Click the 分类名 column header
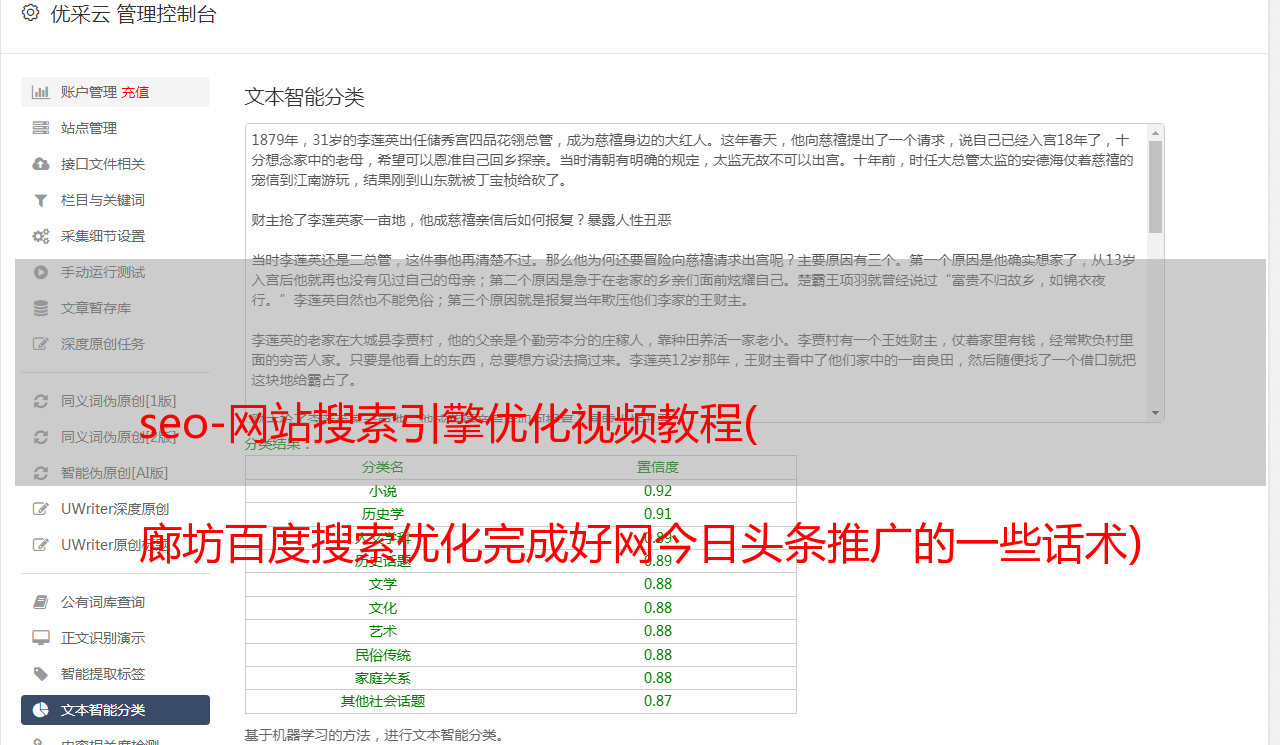This screenshot has height=745, width=1280. click(383, 467)
